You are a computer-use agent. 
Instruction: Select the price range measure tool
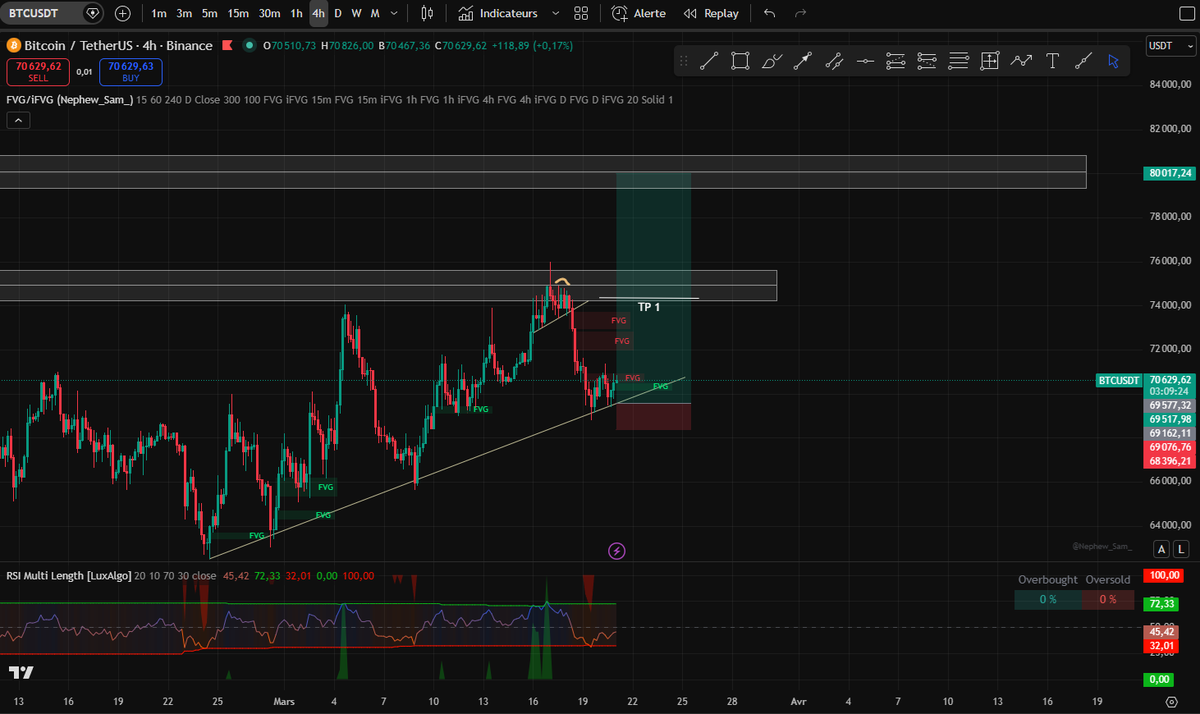point(990,61)
